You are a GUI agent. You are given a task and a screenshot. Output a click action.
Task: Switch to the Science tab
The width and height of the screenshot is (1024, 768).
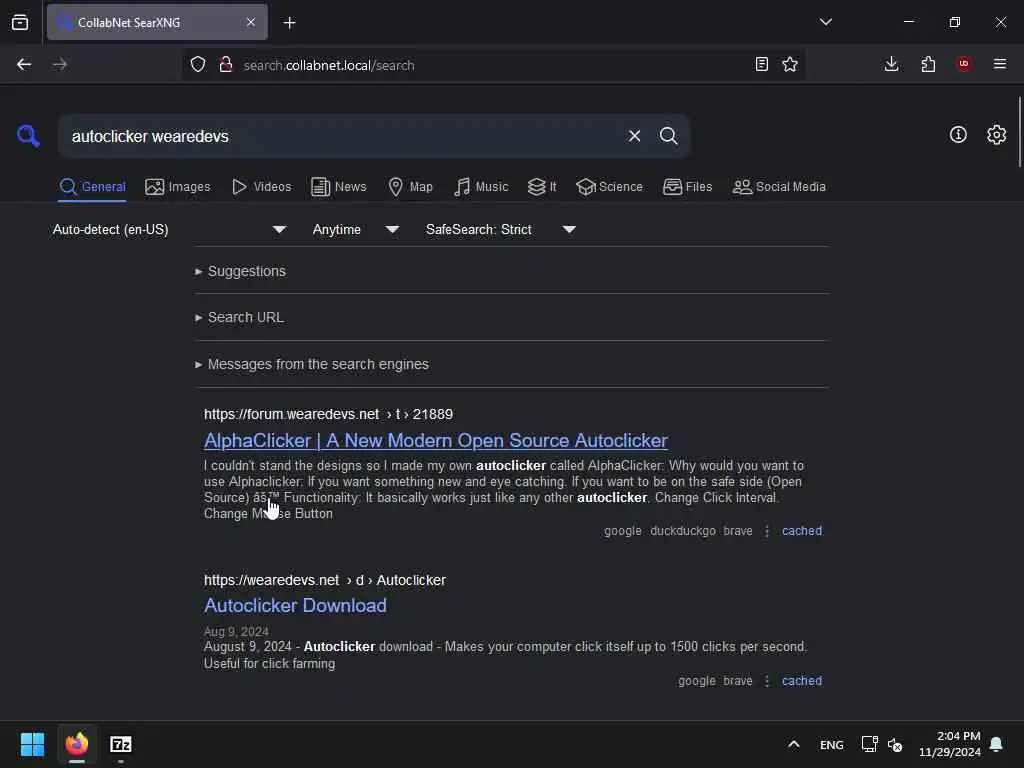609,187
